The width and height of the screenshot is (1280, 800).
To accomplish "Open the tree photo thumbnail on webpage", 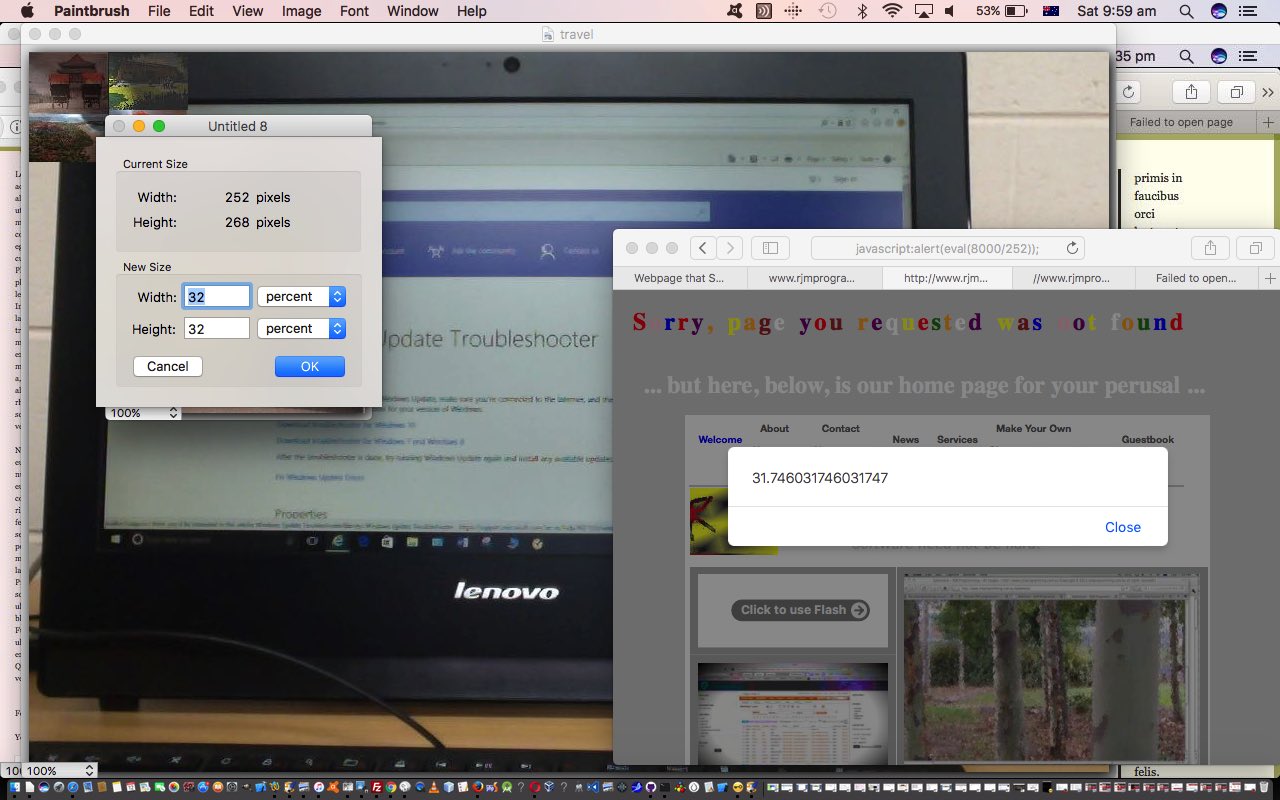I will tap(1050, 668).
